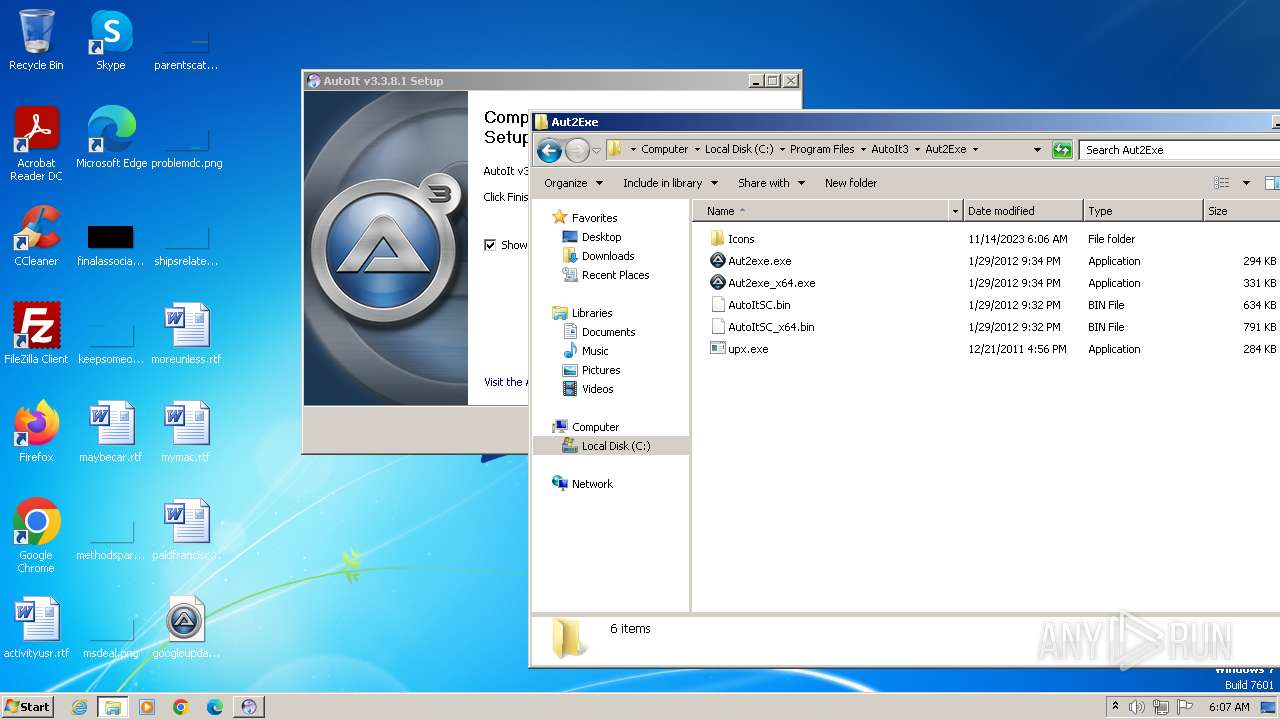Viewport: 1280px width, 720px height.
Task: Open the Pictures library in navigation pane
Action: [601, 370]
